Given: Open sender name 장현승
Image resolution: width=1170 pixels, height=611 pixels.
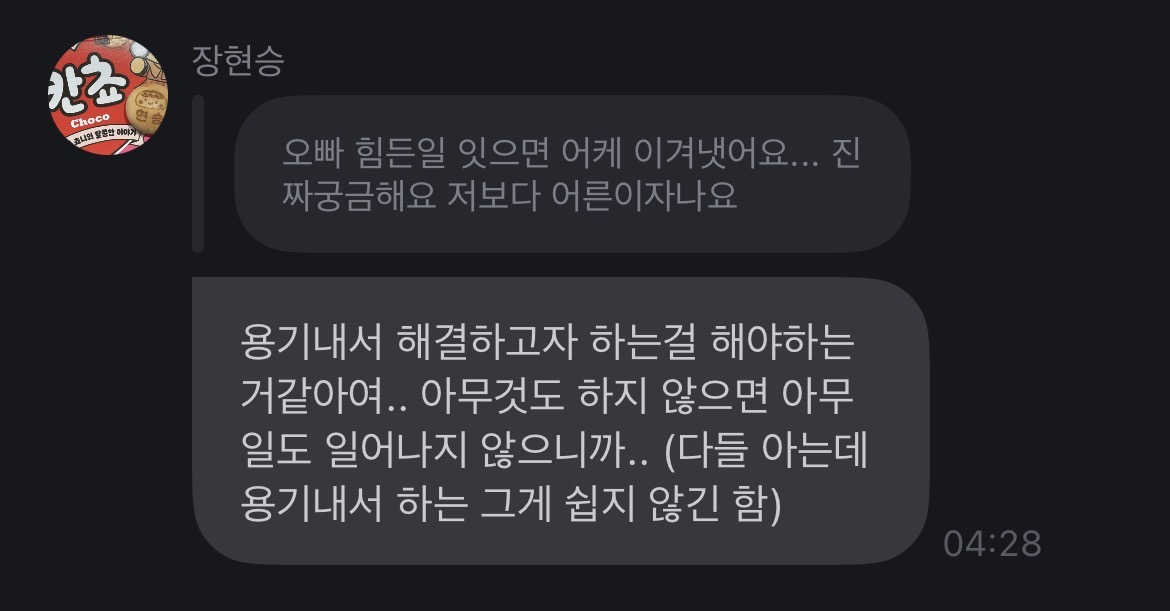Looking at the screenshot, I should [238, 60].
